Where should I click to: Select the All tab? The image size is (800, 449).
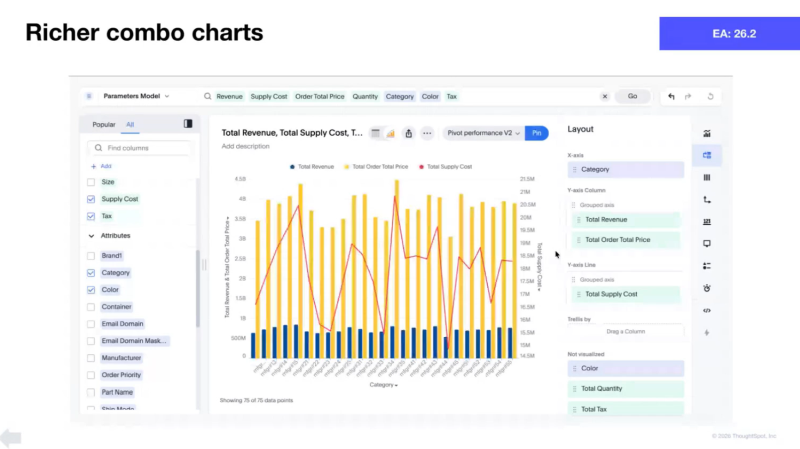[130, 125]
